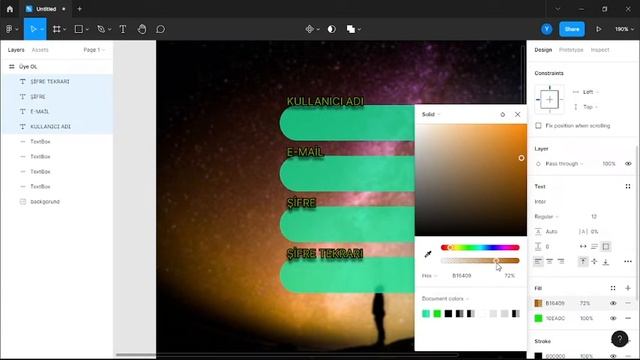This screenshot has width=640, height=360.
Task: Open a new tab with plus
Action: click(80, 9)
